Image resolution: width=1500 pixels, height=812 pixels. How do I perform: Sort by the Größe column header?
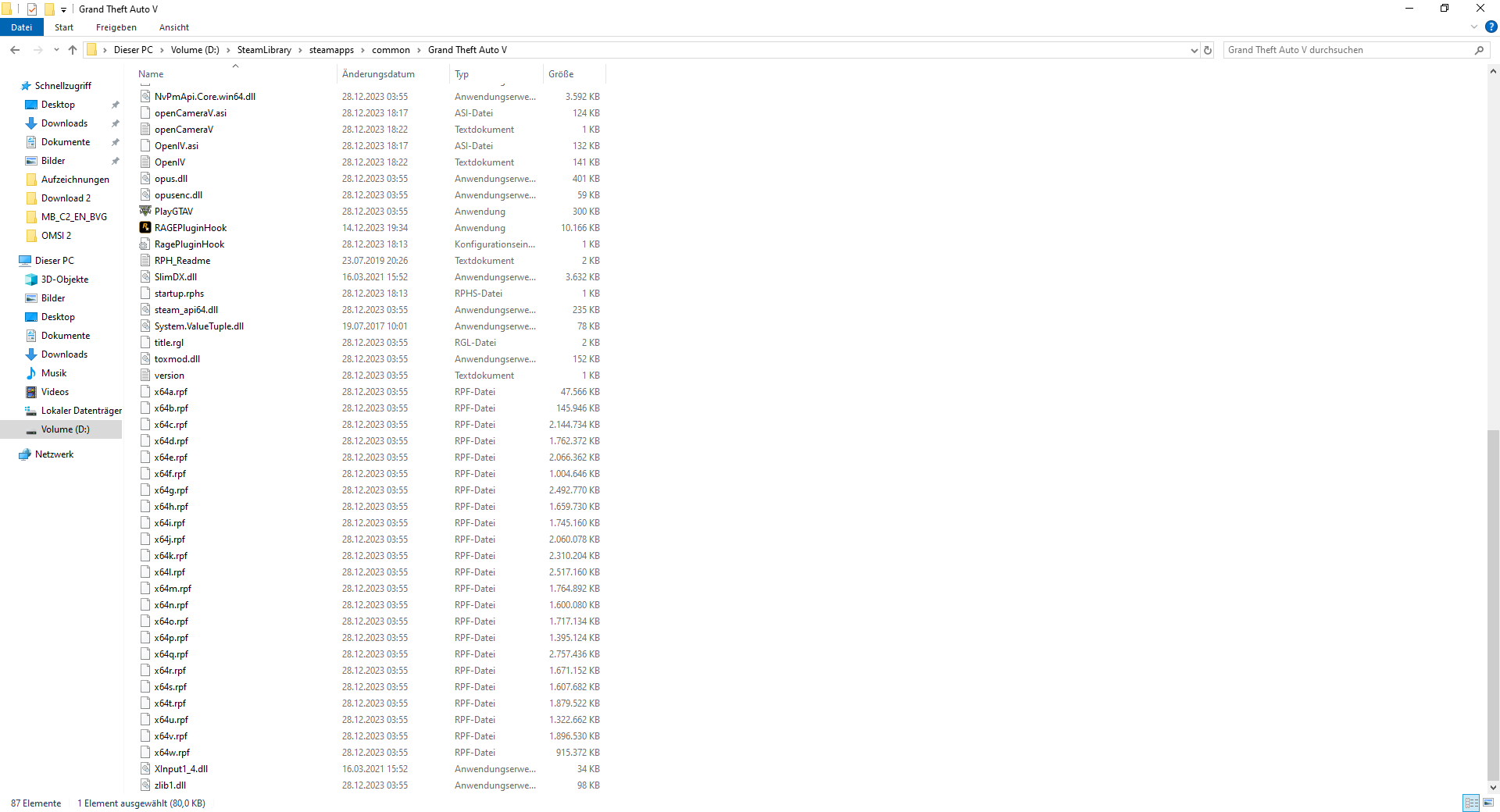click(x=574, y=74)
